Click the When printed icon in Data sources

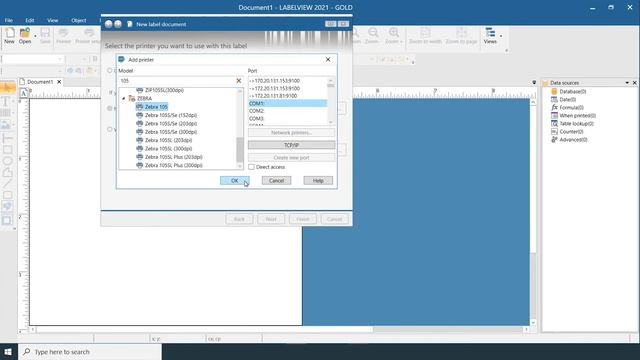554,116
